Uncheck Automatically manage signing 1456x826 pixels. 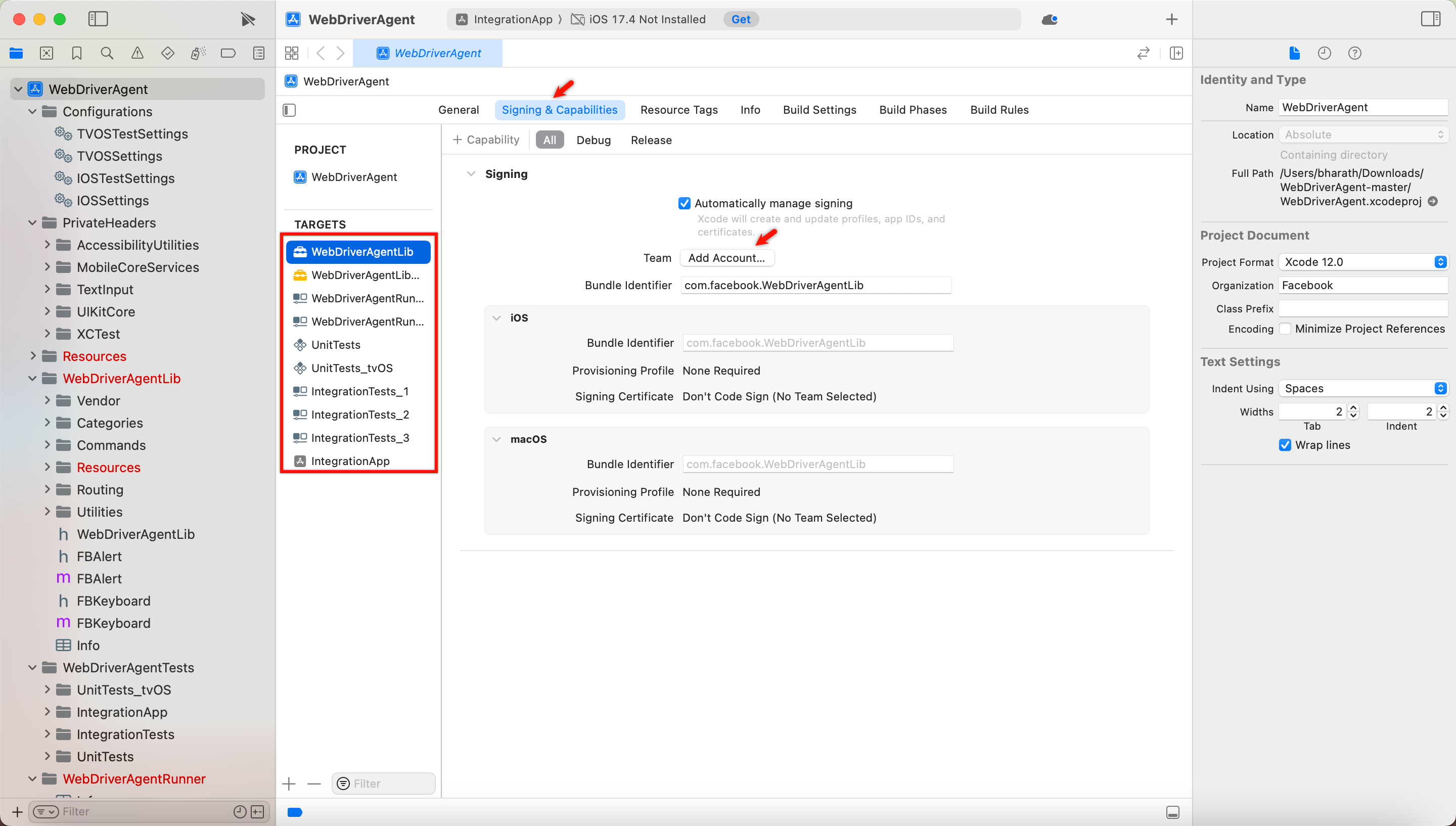coord(684,203)
